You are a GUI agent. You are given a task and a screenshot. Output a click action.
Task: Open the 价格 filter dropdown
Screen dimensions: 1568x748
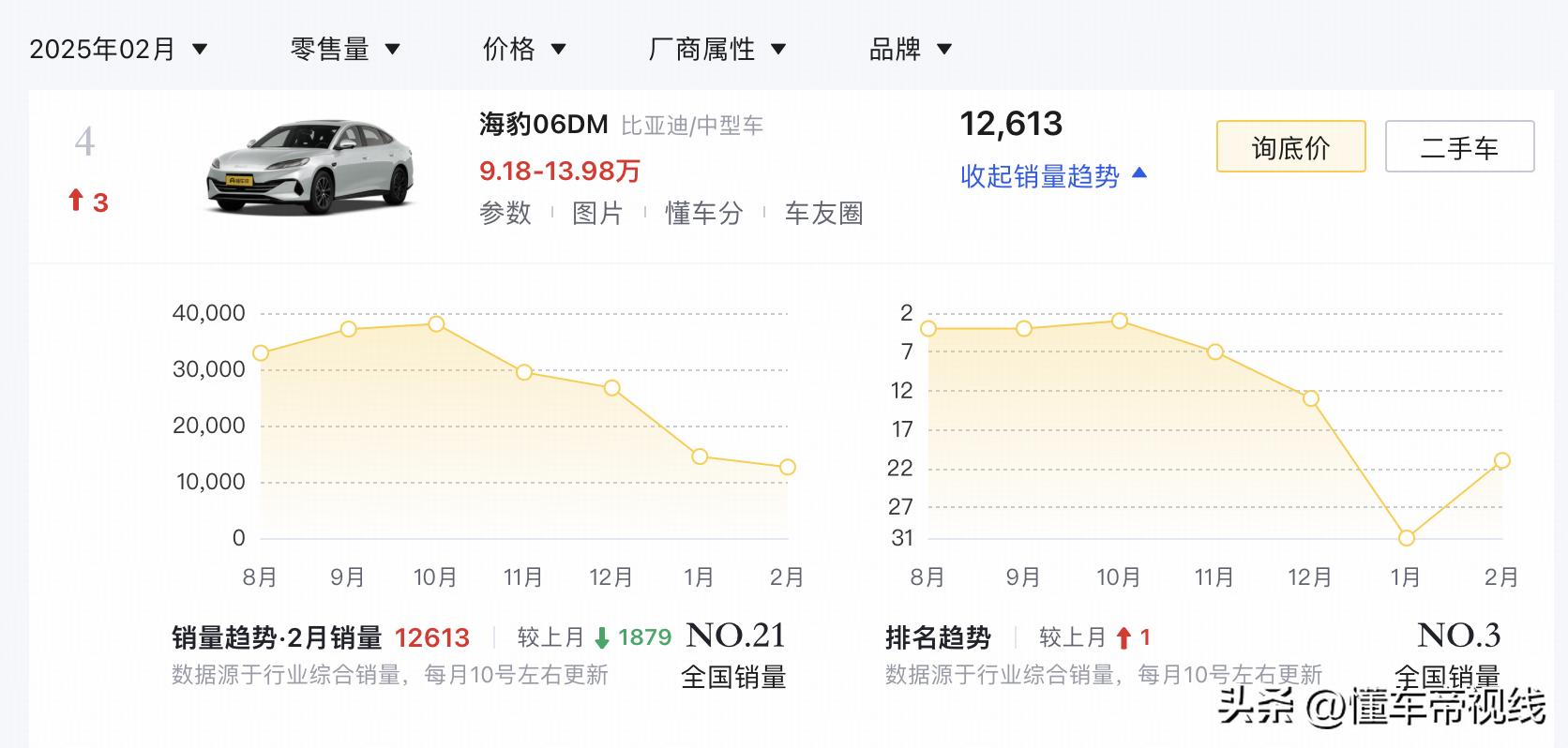(x=524, y=49)
